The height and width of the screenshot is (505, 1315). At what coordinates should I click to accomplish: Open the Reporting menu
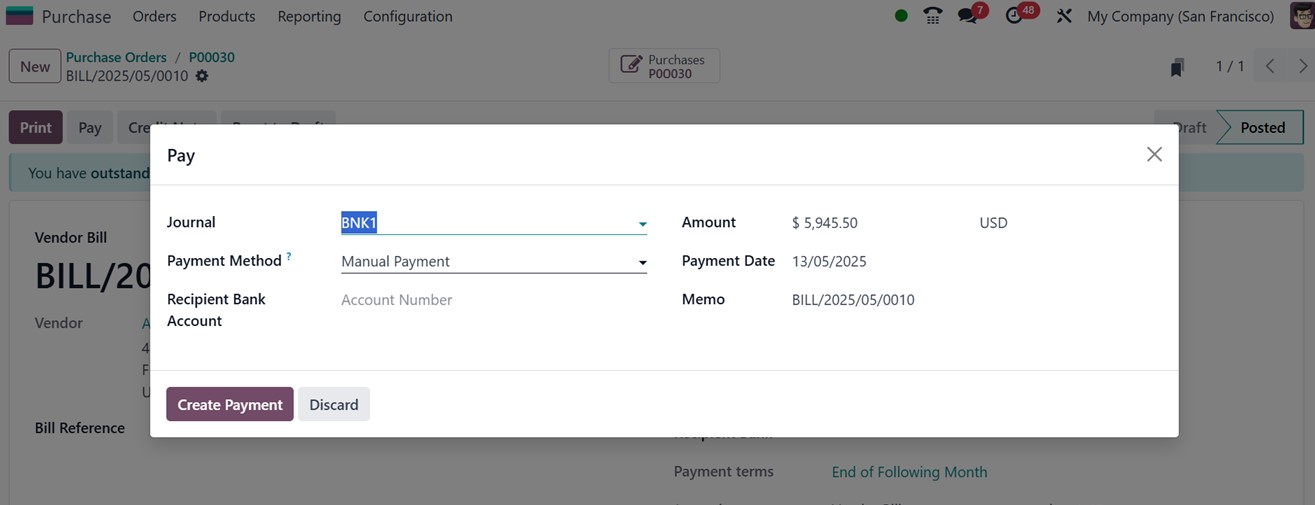click(309, 16)
